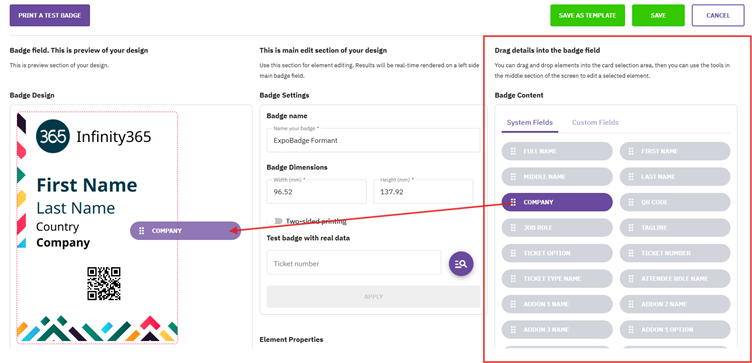Screen dimensions: 752x363
Task: Select the highlighted Company chip in Badge Content
Action: coord(557,202)
